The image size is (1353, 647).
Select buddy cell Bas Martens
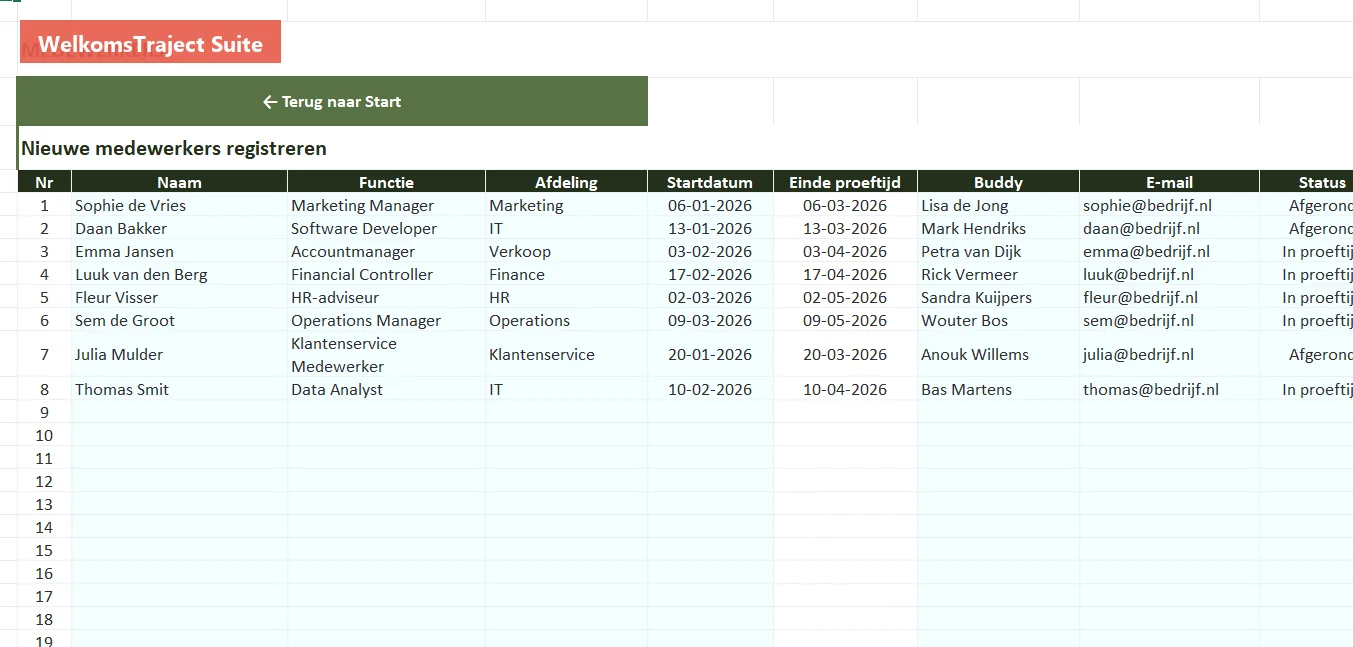pyautogui.click(x=999, y=389)
